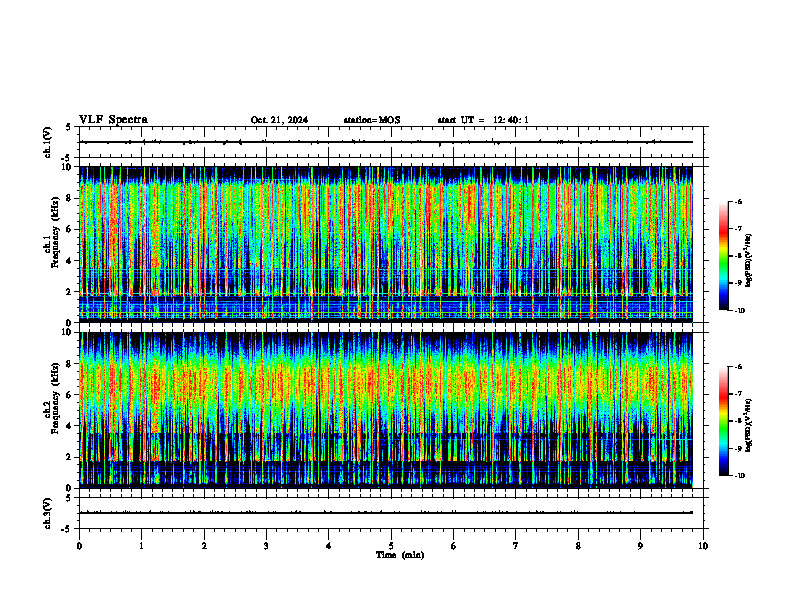
Task: Click the "3" tick on the time axis
Action: pyautogui.click(x=266, y=546)
